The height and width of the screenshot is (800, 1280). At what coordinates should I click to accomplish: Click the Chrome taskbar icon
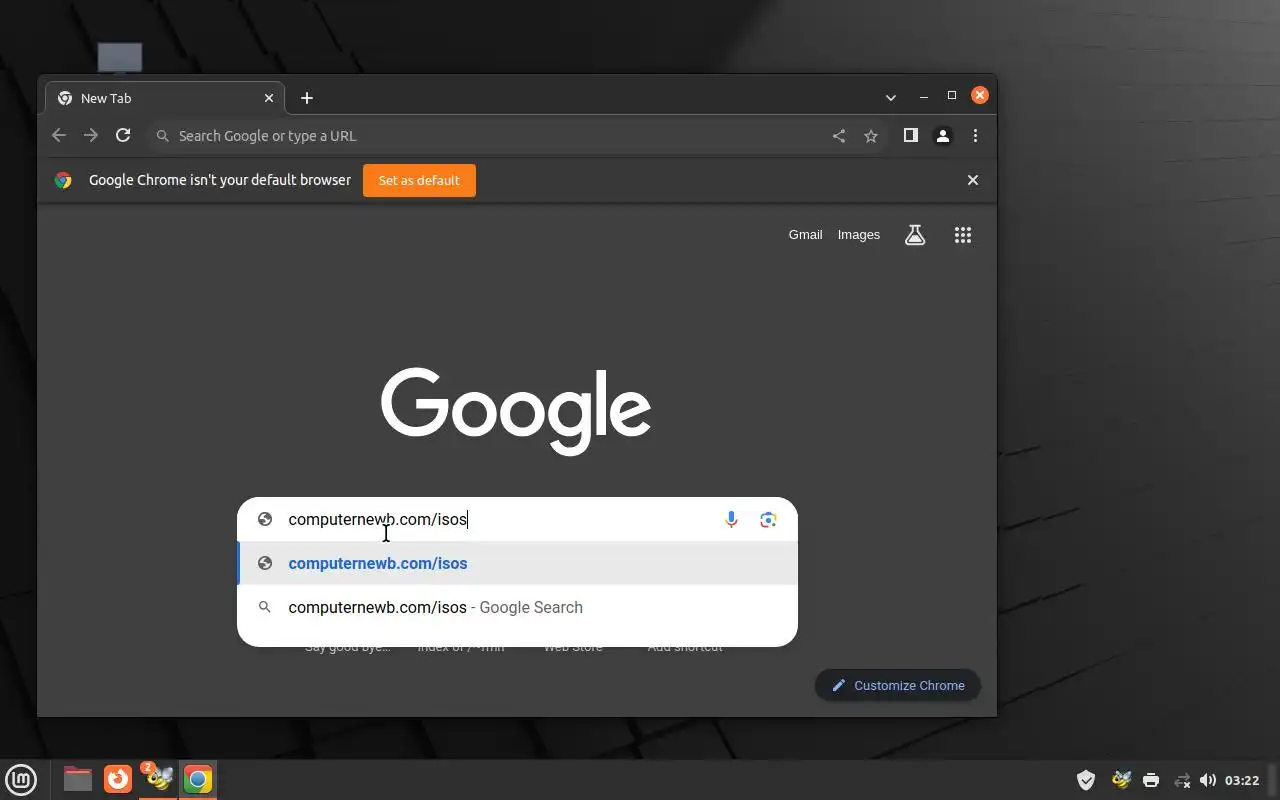198,779
